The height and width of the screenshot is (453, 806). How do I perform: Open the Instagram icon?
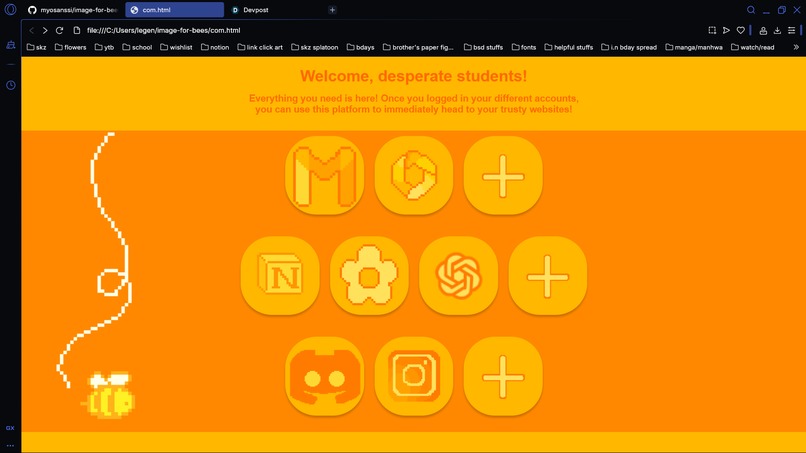click(414, 376)
